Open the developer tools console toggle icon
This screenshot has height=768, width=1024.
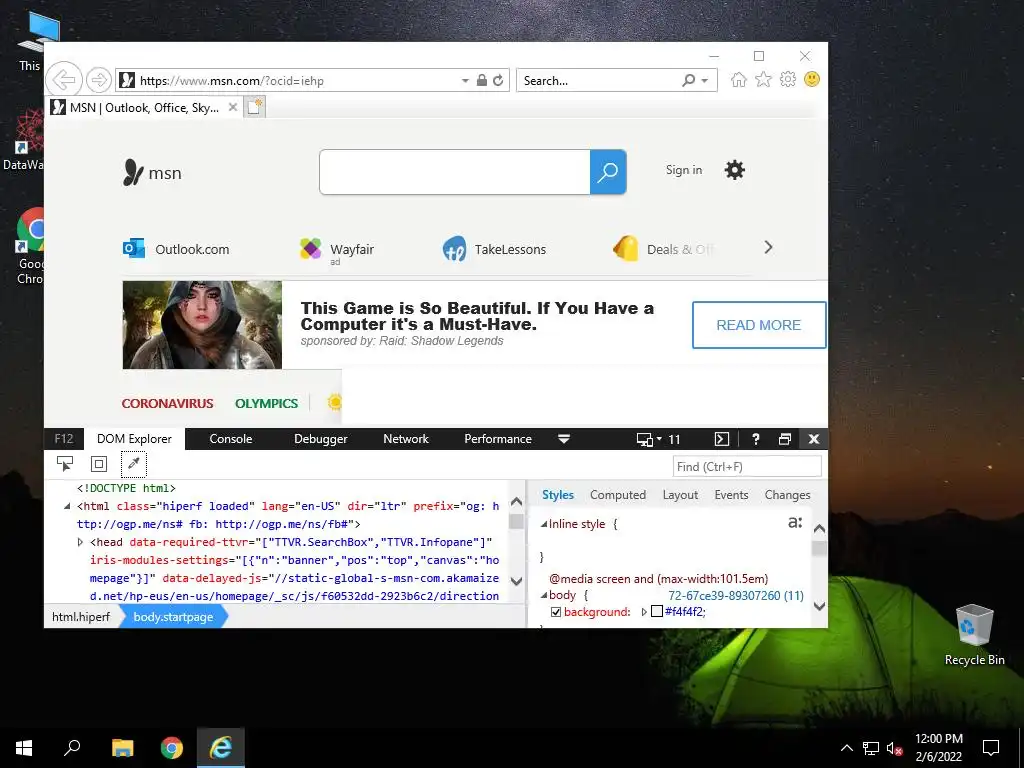pos(722,439)
